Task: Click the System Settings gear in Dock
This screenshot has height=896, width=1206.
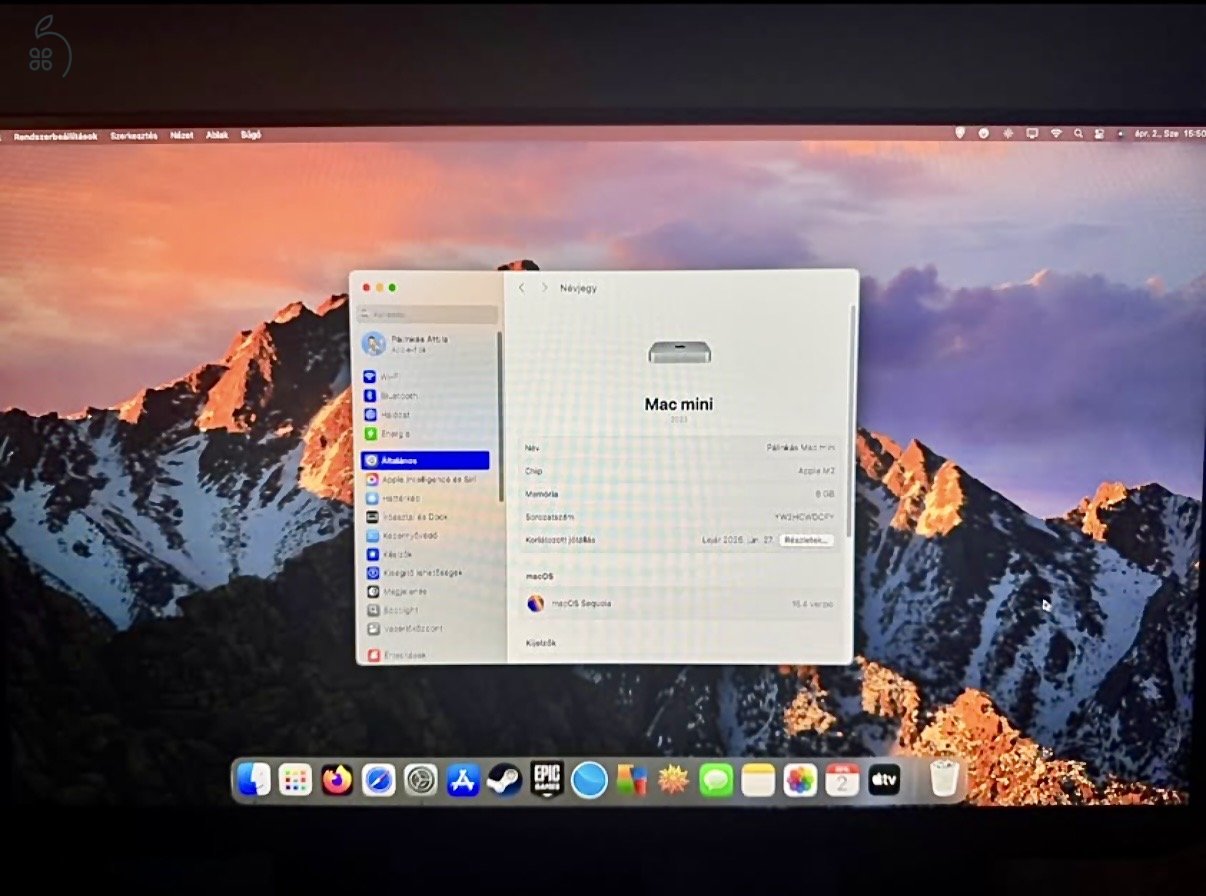Action: click(421, 779)
